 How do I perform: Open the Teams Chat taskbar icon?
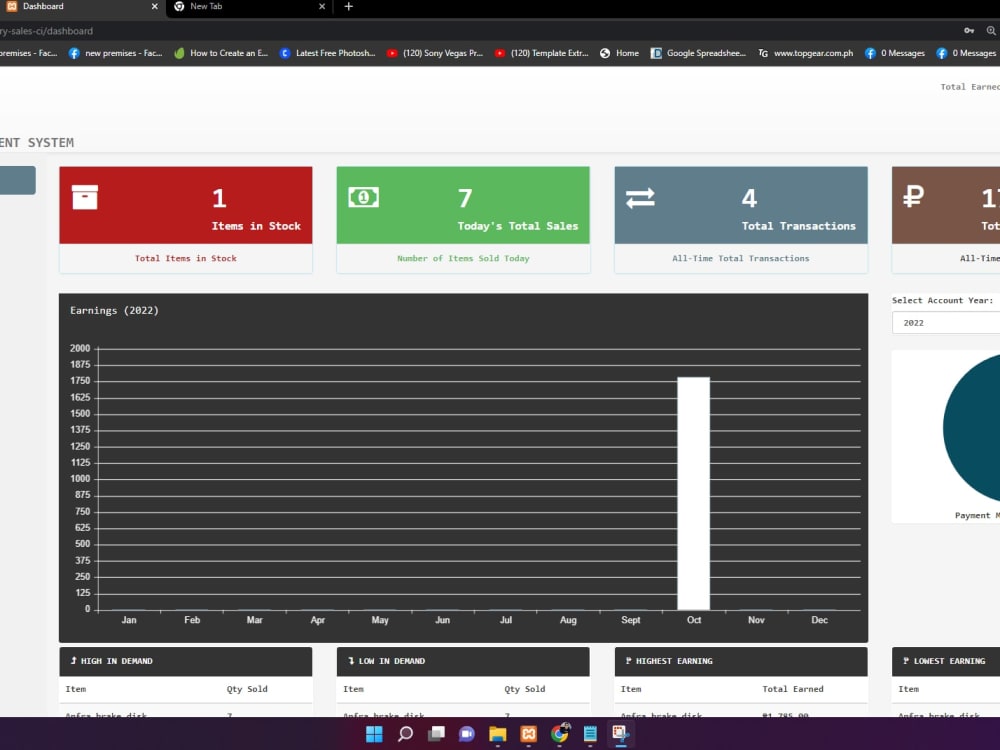coord(467,734)
